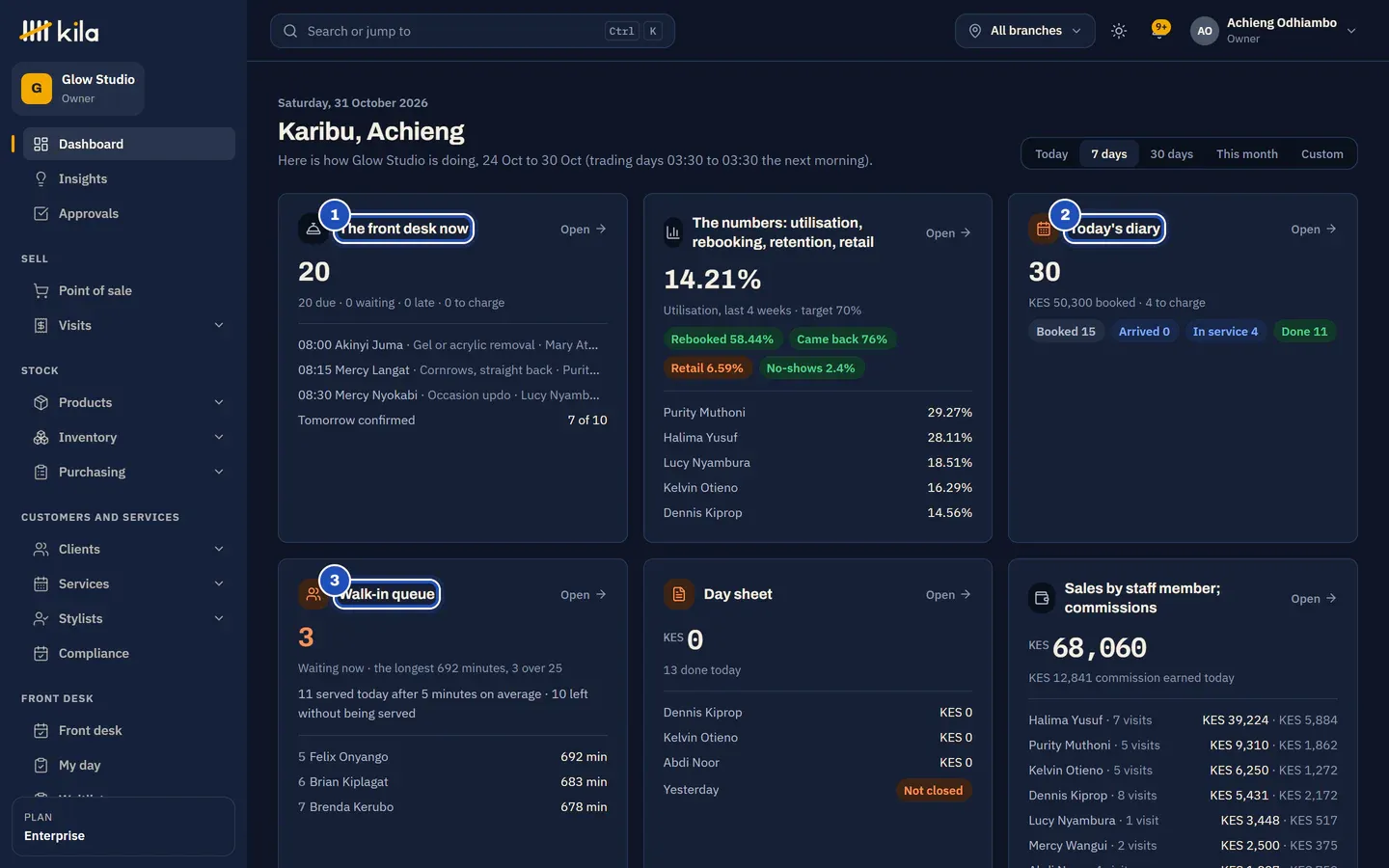Open the All branches dropdown
1389x868 pixels.
pos(1025,31)
